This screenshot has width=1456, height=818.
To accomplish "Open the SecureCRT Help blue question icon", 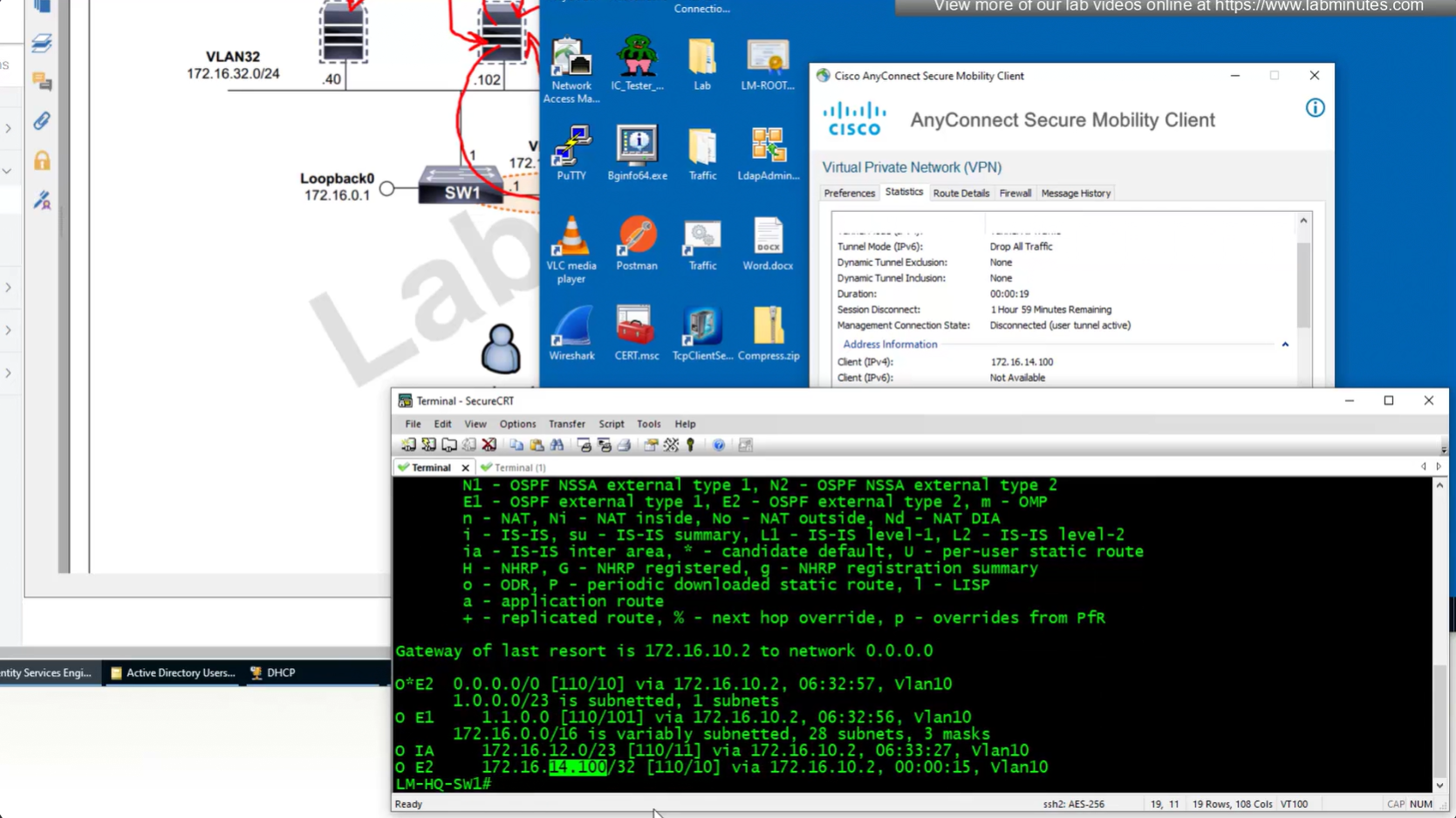I will point(719,446).
